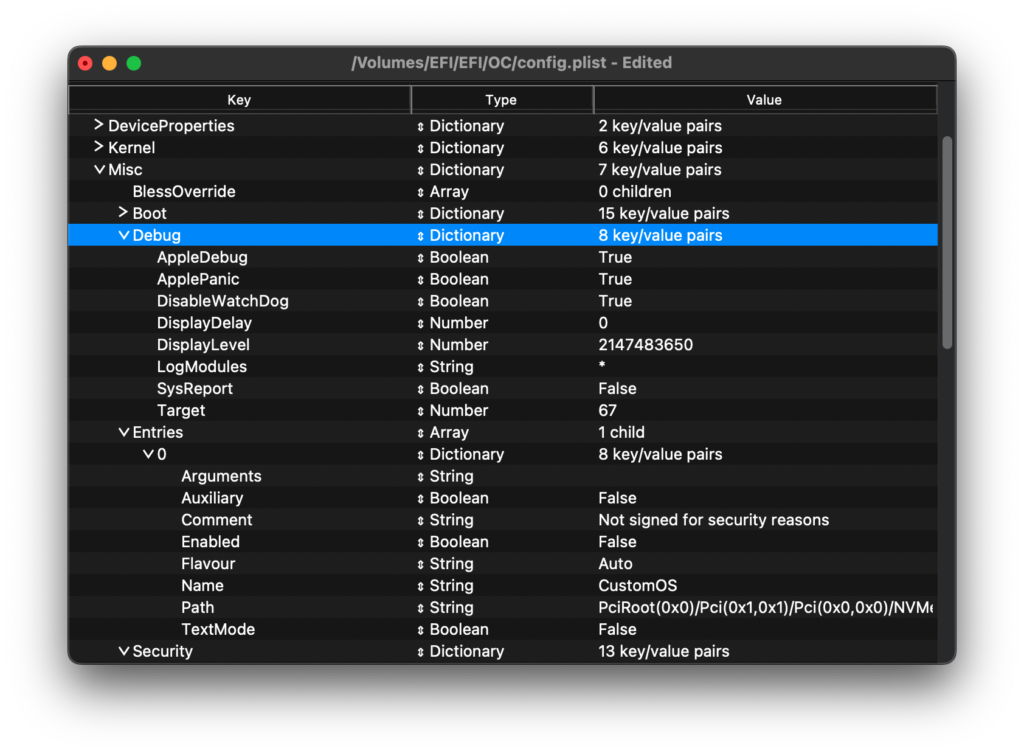Open type stepper for Enabled row
The height and width of the screenshot is (754, 1024).
click(421, 542)
